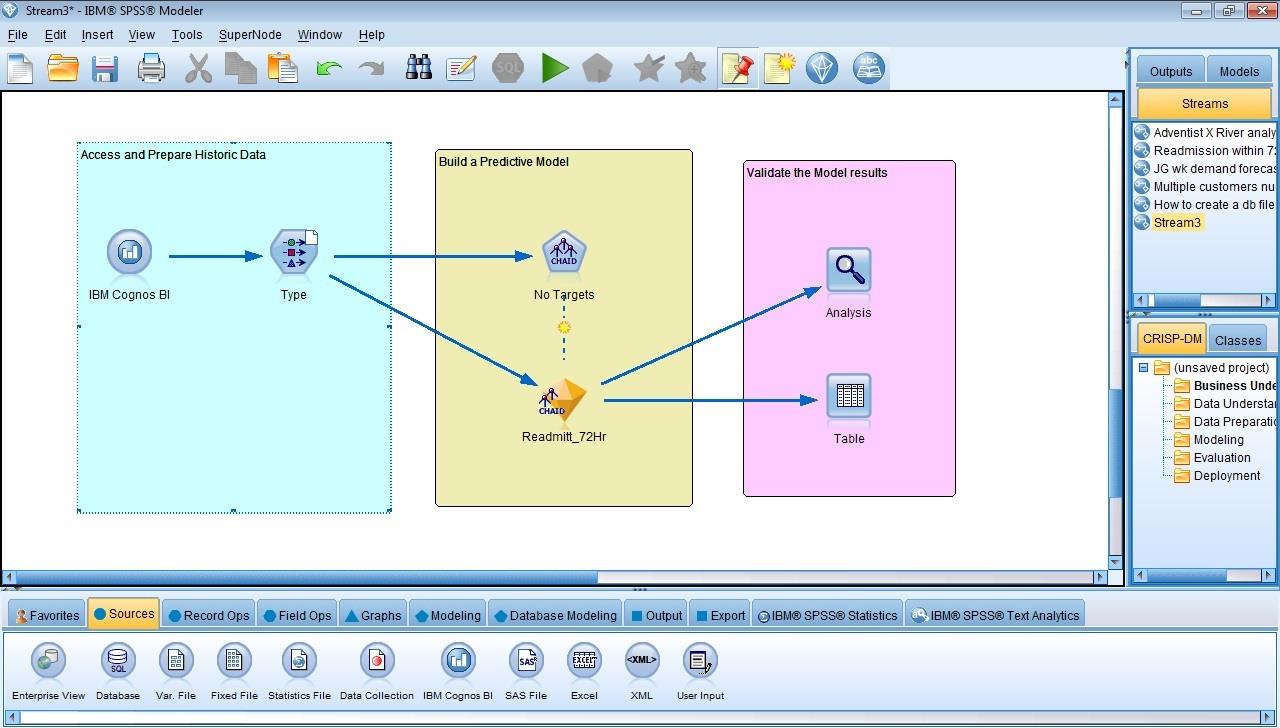Image resolution: width=1280 pixels, height=728 pixels.
Task: Click the canvas vertical scrollbar thumb
Action: coord(1116,445)
